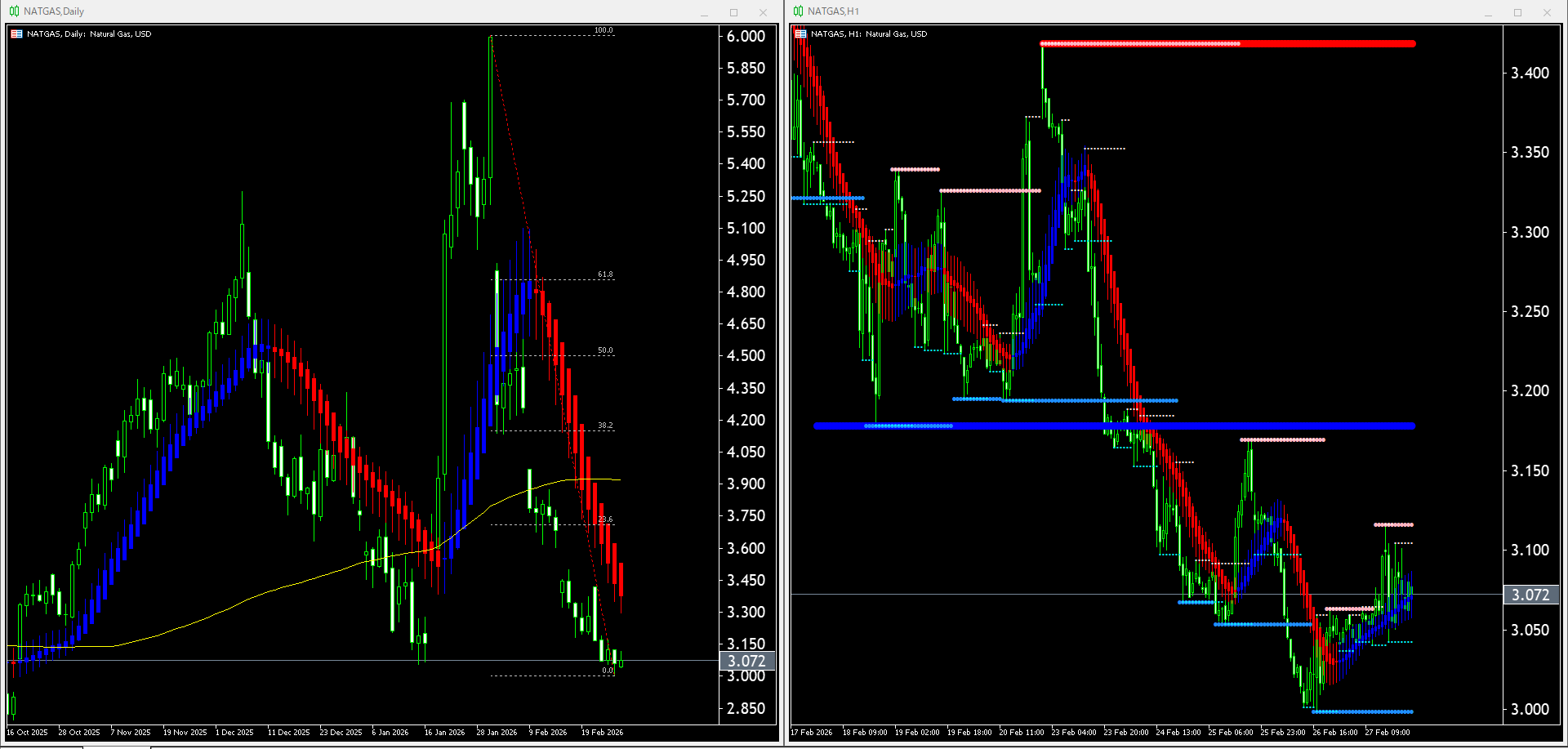
Task: Select the 'NATGAS, H1: Natural Gas, USD' chart label
Action: (869, 34)
